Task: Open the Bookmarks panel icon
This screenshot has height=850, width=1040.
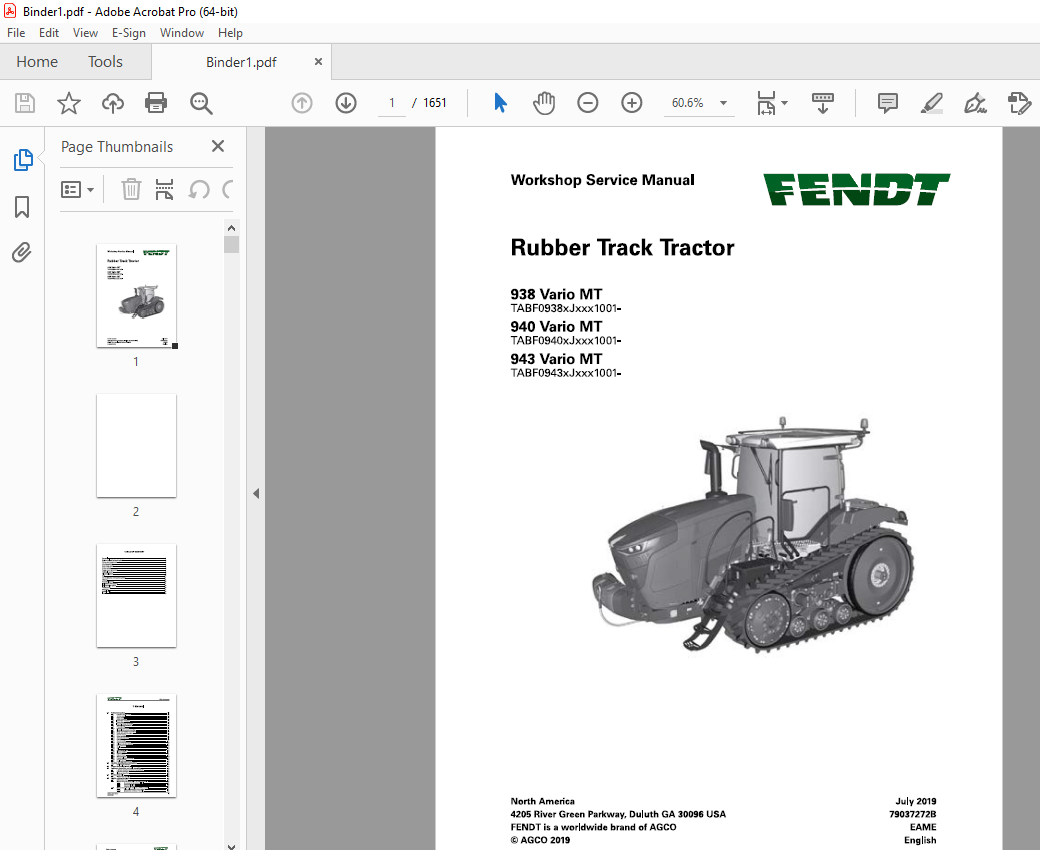Action: [x=22, y=206]
